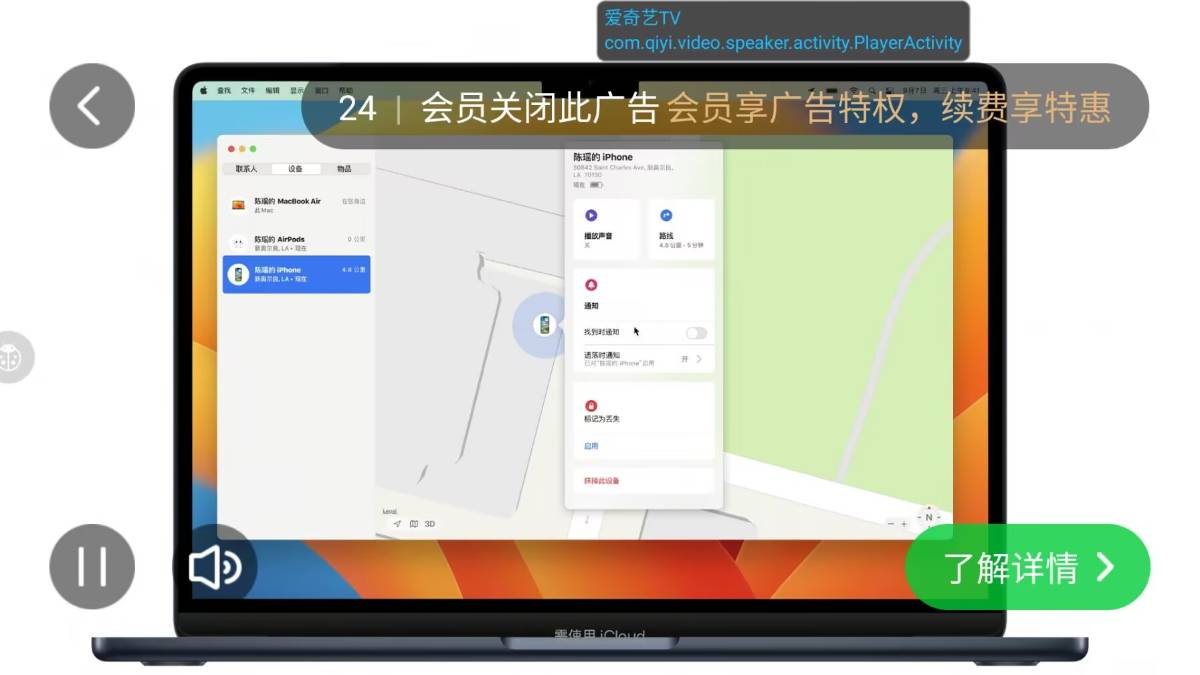Toggle the 3D map view
The image size is (1200, 675).
click(x=430, y=524)
